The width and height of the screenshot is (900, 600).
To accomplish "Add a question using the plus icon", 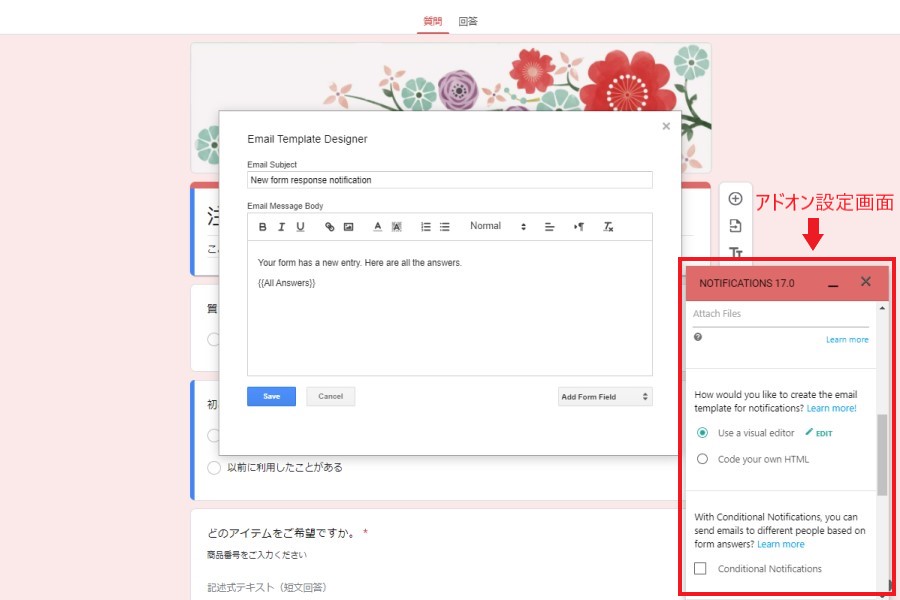I will [x=735, y=199].
